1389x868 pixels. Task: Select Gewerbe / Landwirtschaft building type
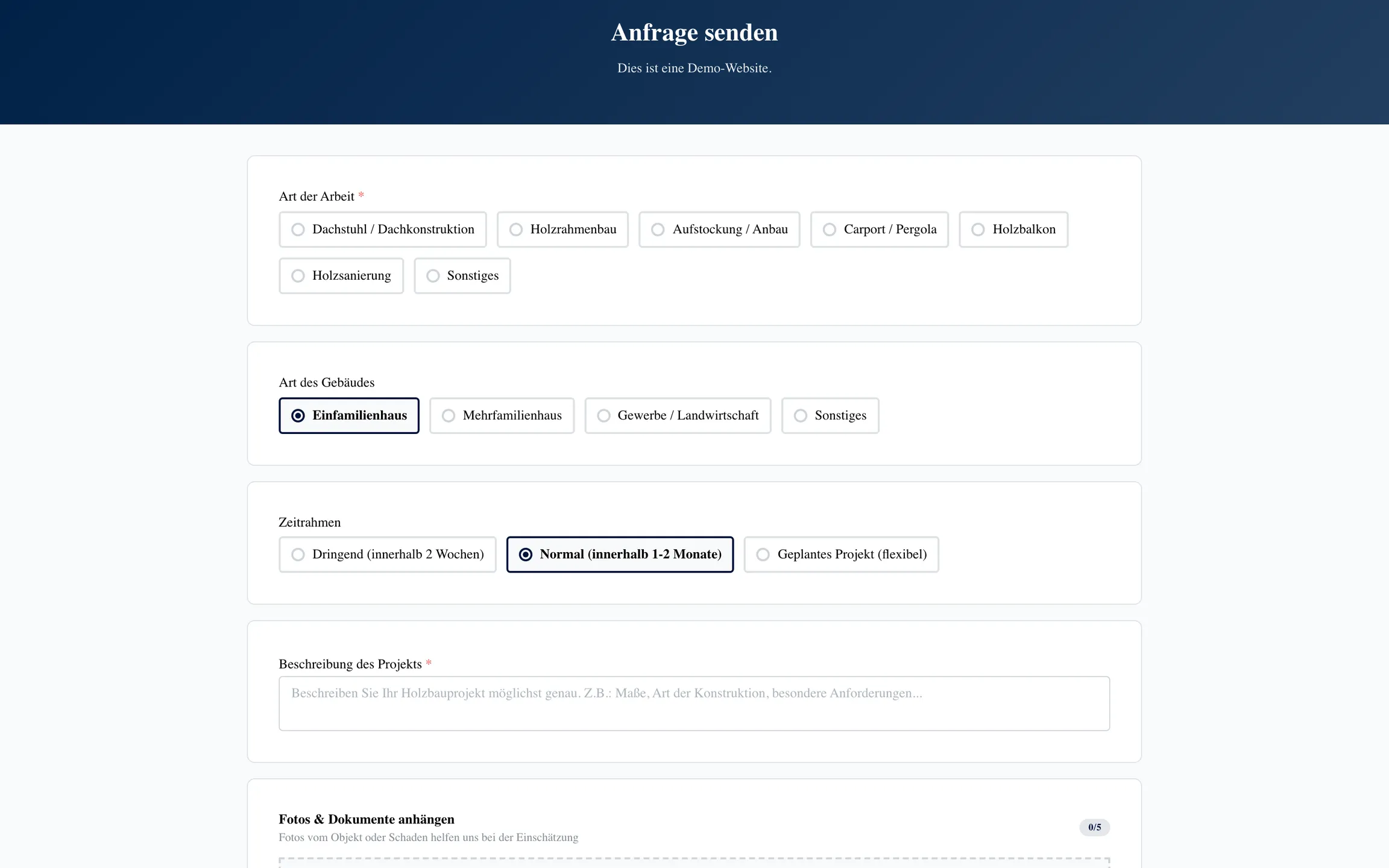677,415
